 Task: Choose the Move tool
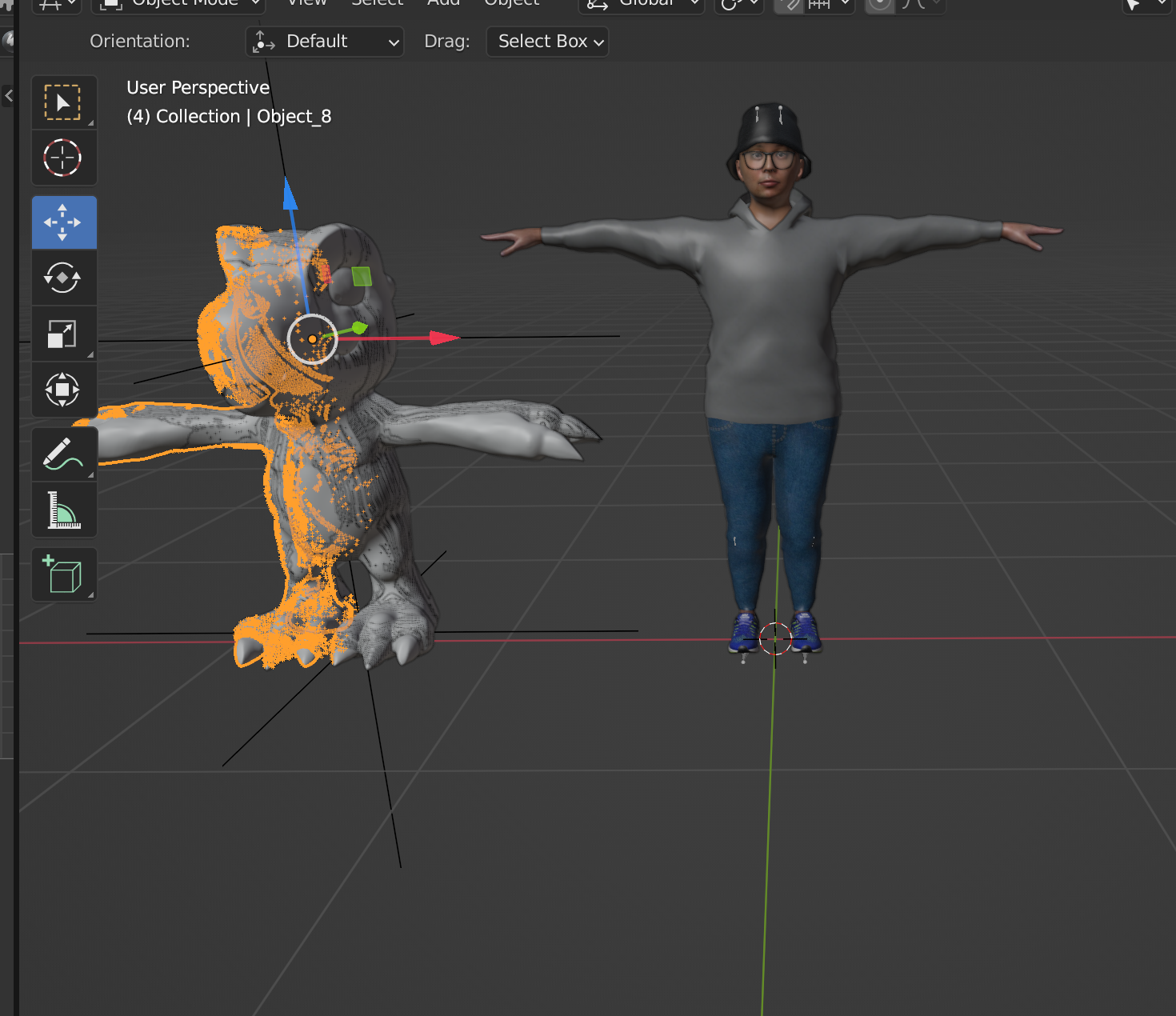click(x=63, y=222)
